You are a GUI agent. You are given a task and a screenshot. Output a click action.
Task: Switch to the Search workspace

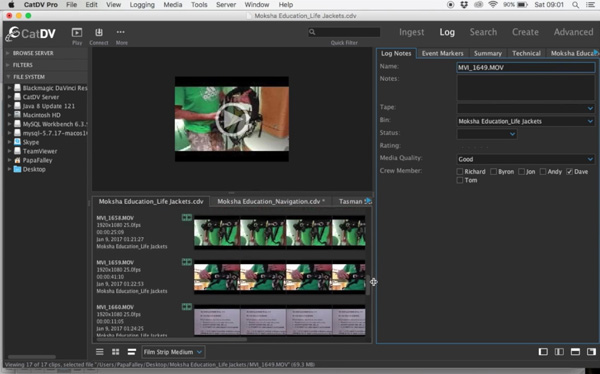pos(483,32)
